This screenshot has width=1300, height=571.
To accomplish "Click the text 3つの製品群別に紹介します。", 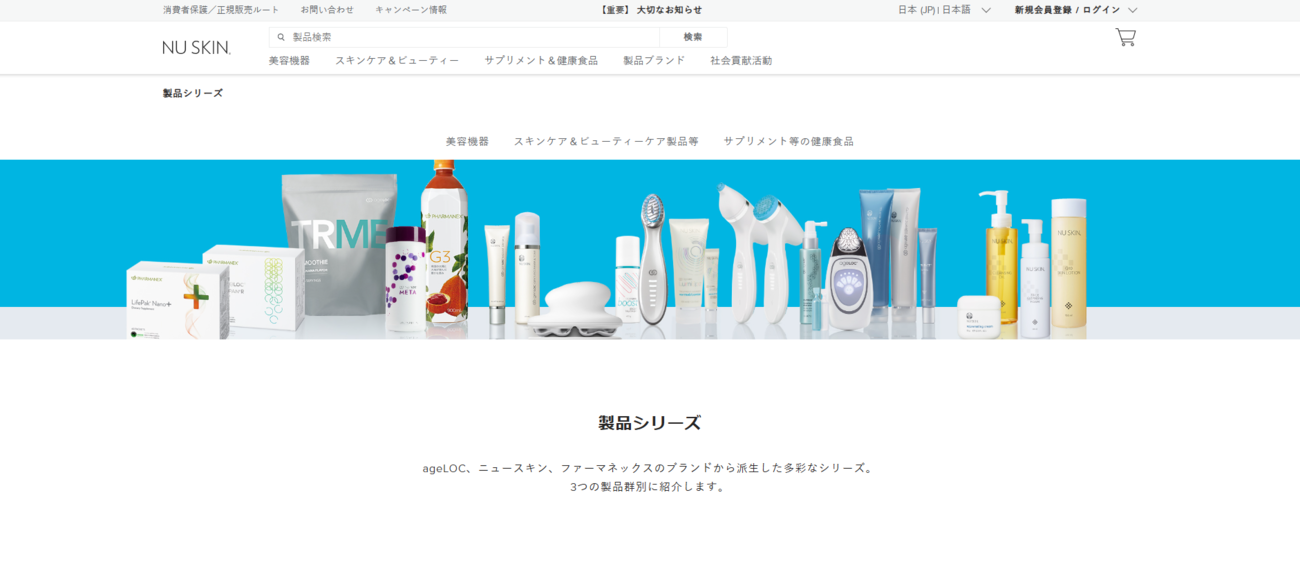I will (x=649, y=487).
